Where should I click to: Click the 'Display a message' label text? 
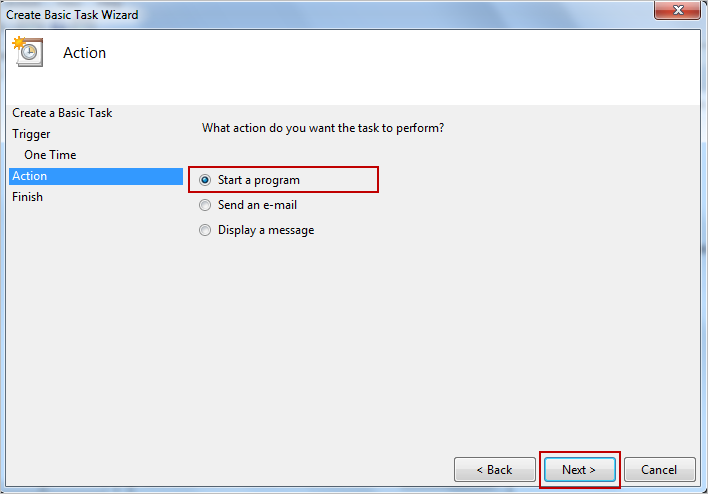266,230
